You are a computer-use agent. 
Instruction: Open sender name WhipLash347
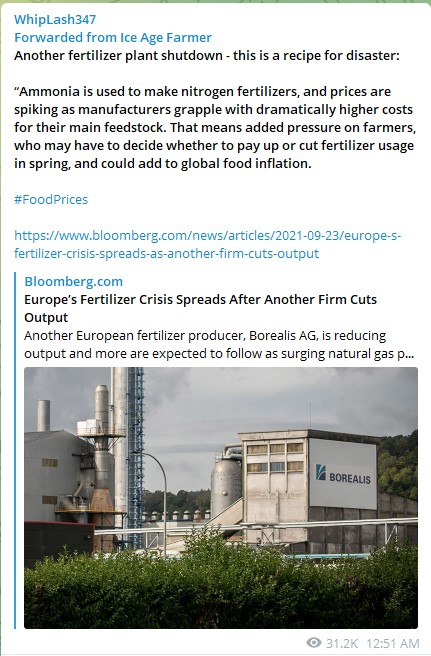tap(55, 19)
